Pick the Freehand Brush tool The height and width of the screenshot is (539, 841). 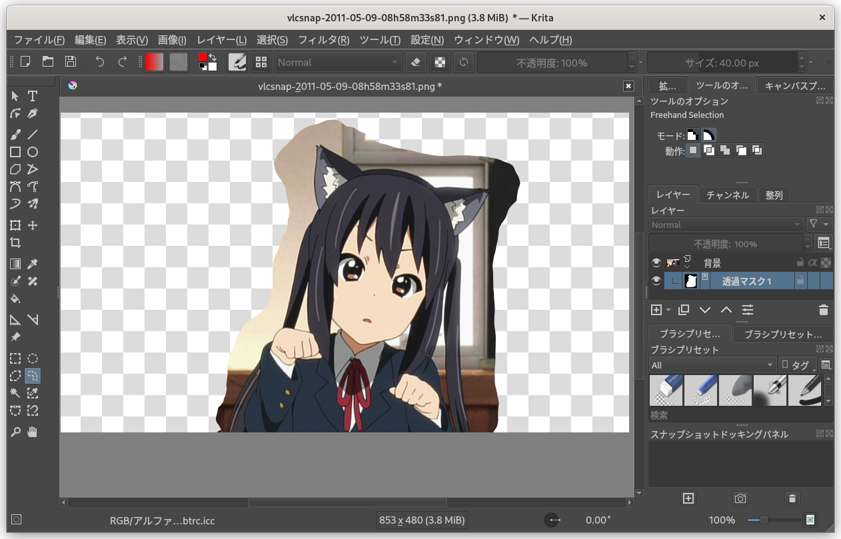pyautogui.click(x=15, y=134)
